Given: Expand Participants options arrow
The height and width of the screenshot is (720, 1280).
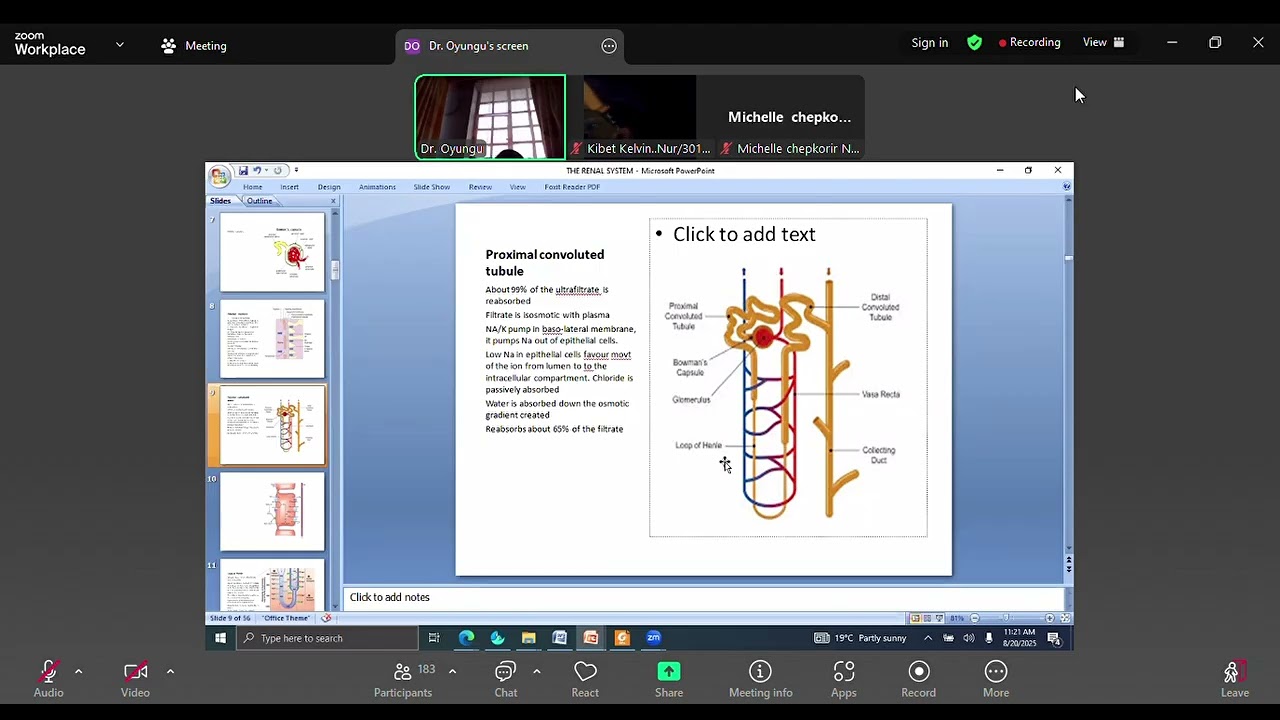Looking at the screenshot, I should point(452,671).
